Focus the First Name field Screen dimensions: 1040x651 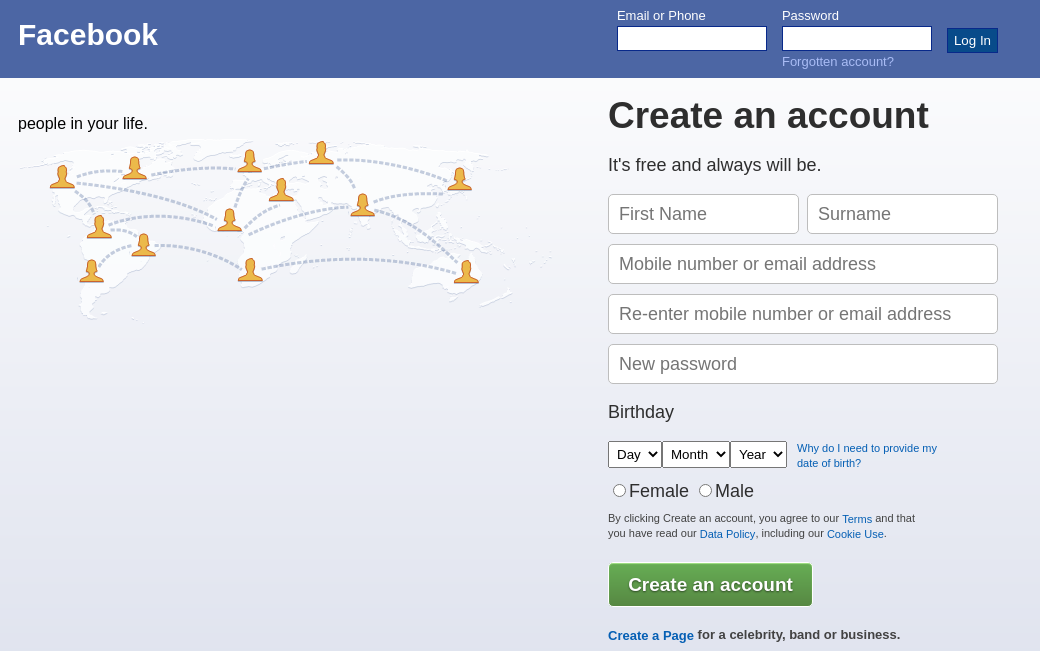[703, 214]
